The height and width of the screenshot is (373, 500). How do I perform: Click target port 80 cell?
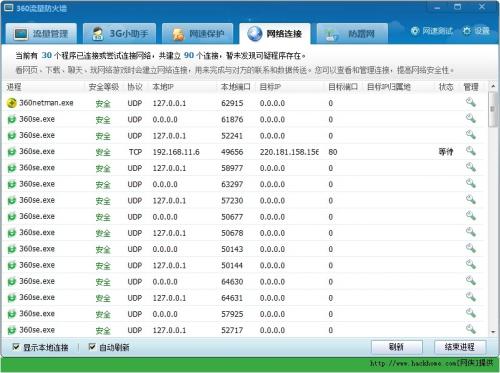(333, 152)
